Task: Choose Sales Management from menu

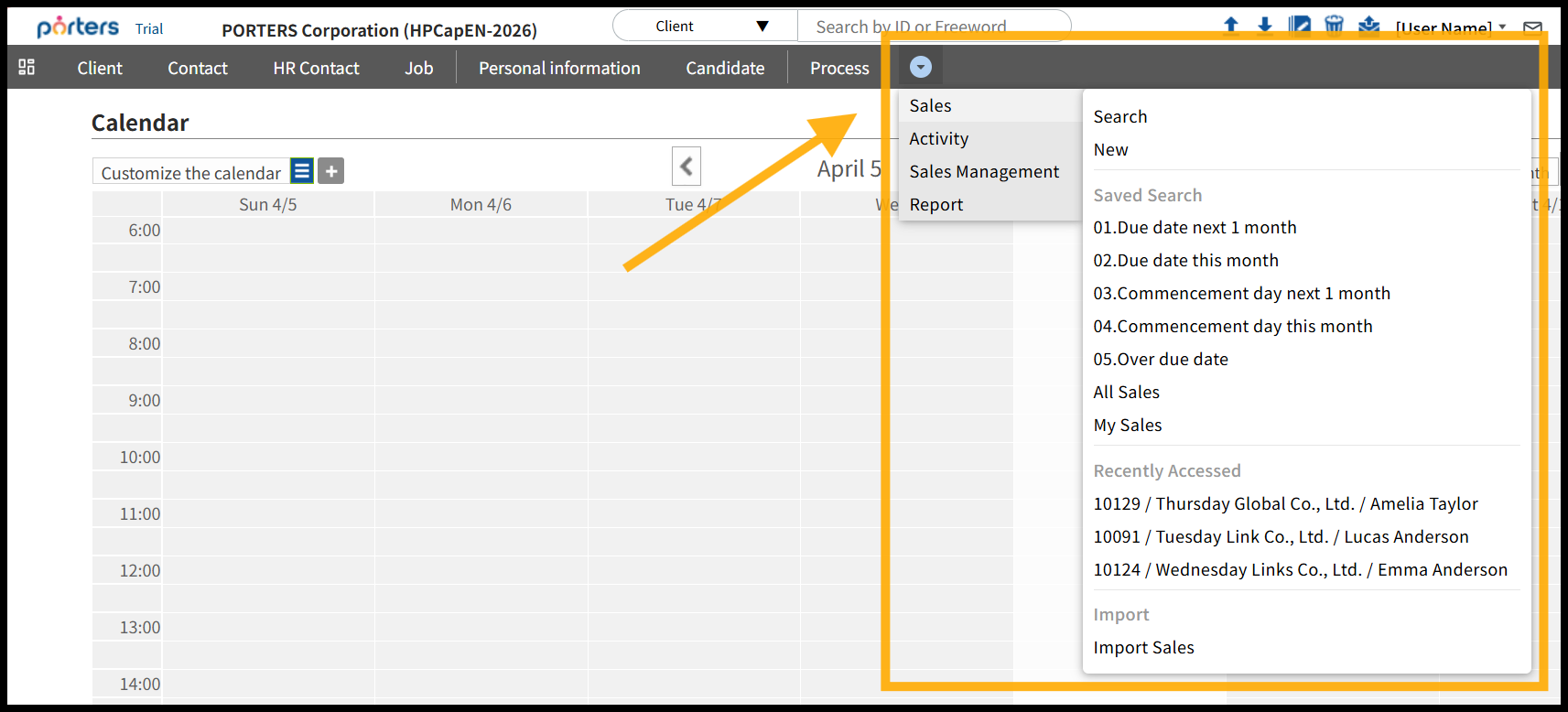Action: point(984,171)
